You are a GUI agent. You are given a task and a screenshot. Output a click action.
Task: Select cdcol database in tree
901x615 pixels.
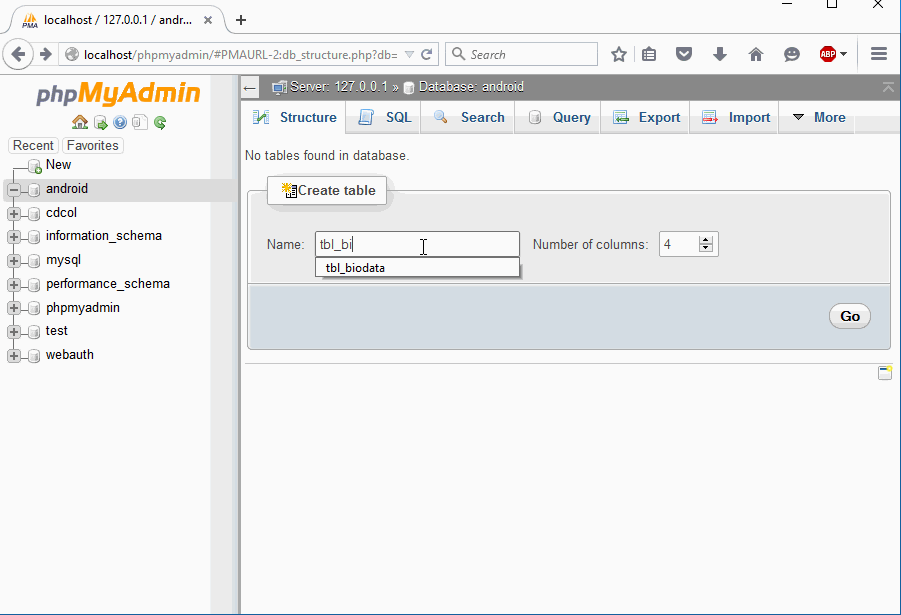click(x=61, y=213)
